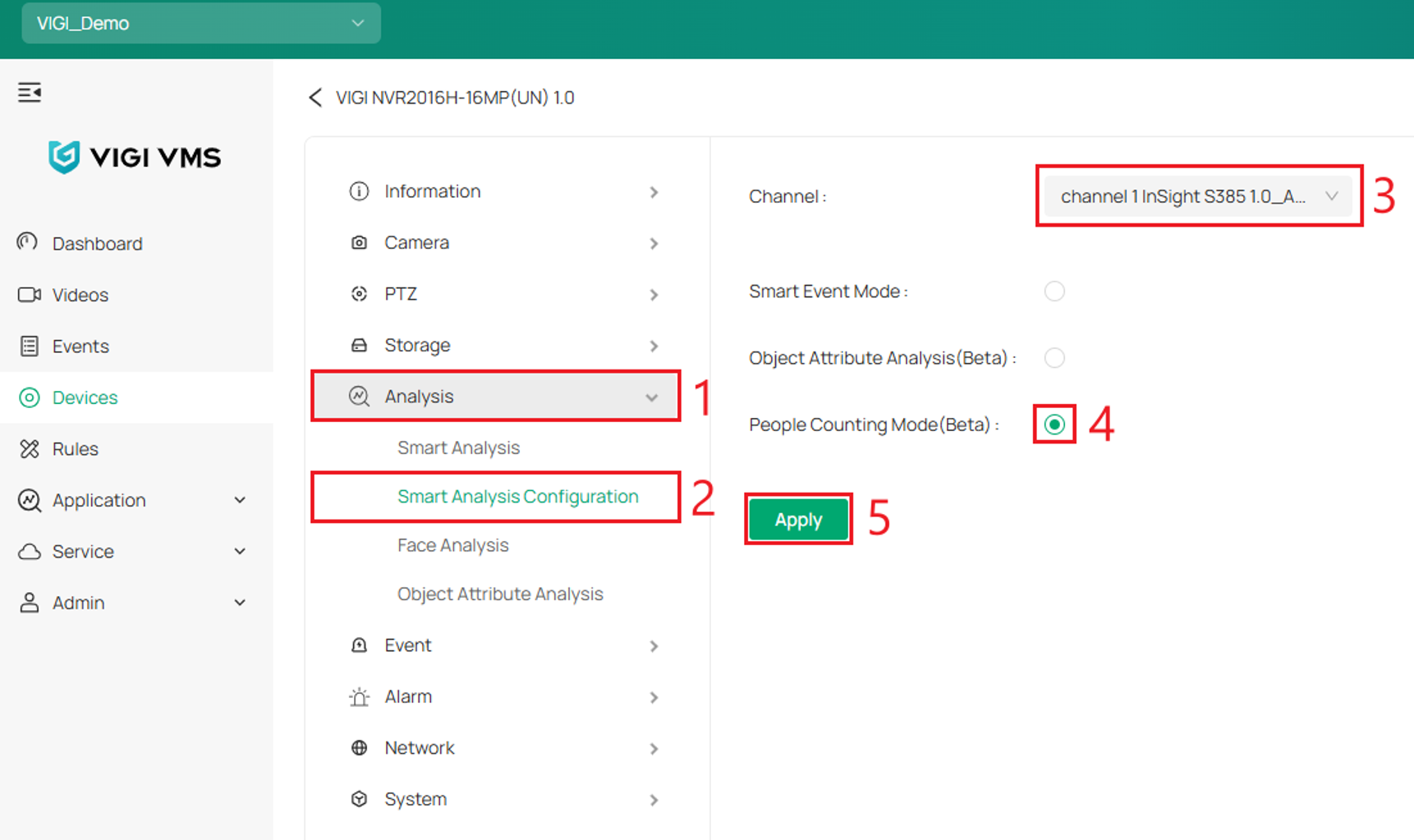Click the Apply button

pos(798,519)
